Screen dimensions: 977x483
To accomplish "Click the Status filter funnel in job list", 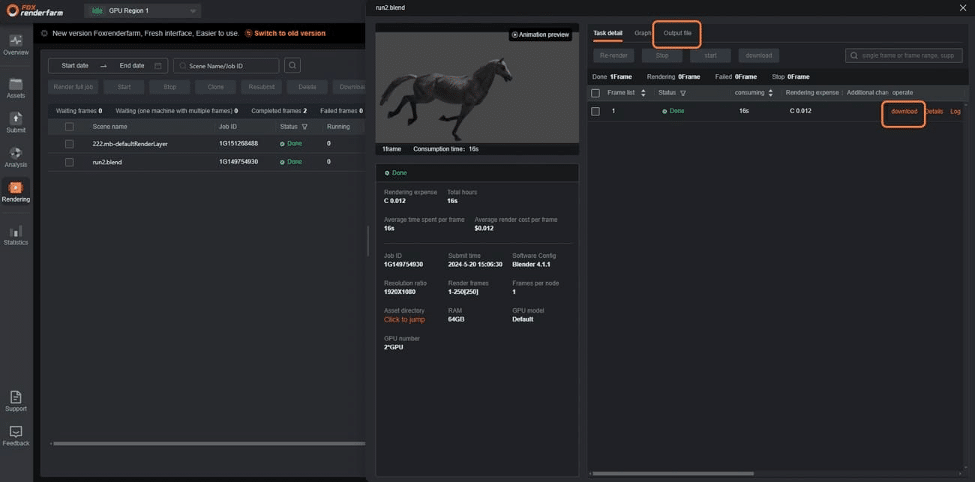I will pyautogui.click(x=305, y=127).
